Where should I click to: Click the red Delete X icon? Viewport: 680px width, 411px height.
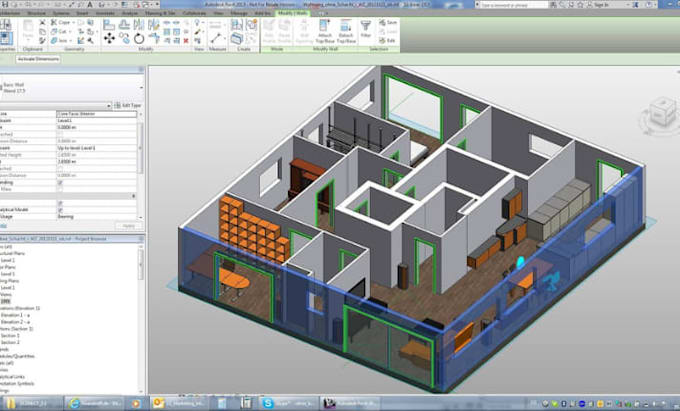click(x=186, y=40)
